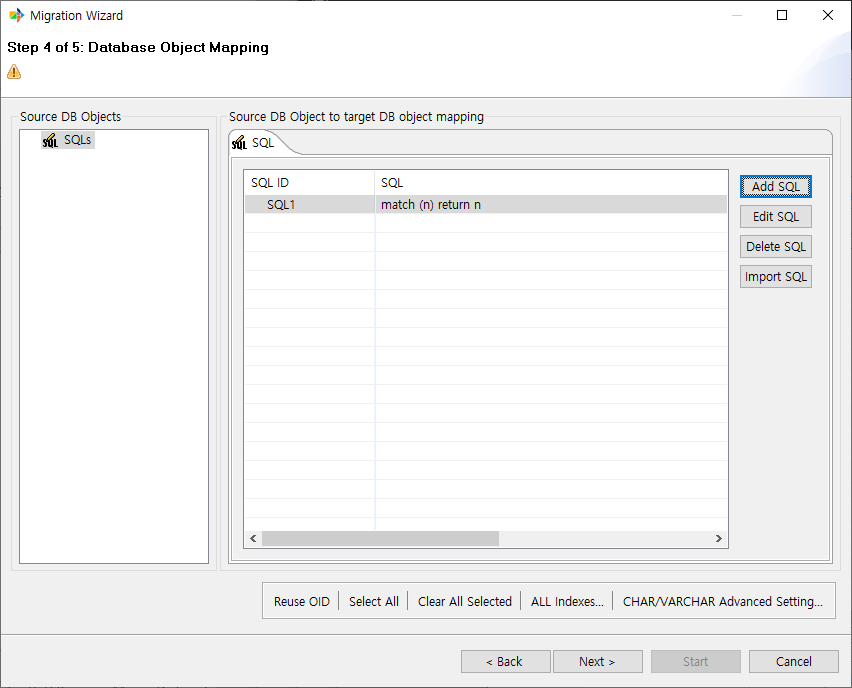The width and height of the screenshot is (852, 688).
Task: Click the horizontal scrollbar thumb
Action: coord(380,539)
